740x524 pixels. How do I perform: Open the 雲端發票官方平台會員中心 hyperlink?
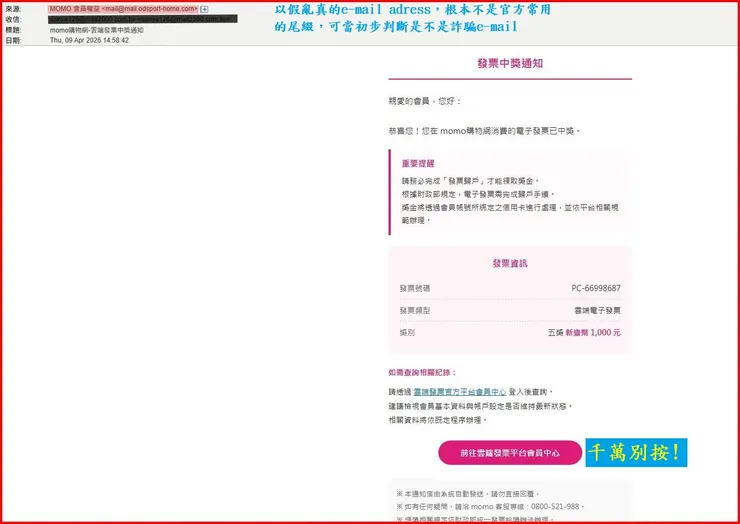pyautogui.click(x=460, y=392)
